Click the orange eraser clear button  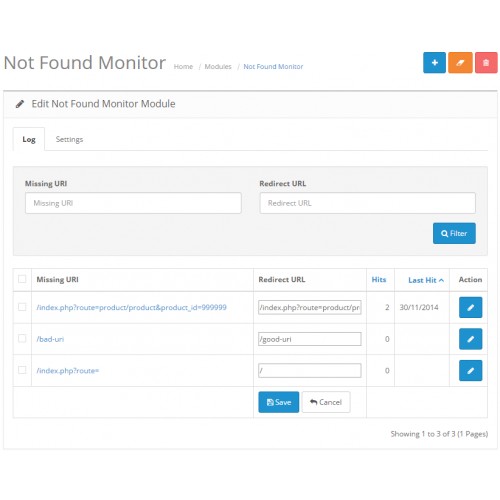click(460, 63)
